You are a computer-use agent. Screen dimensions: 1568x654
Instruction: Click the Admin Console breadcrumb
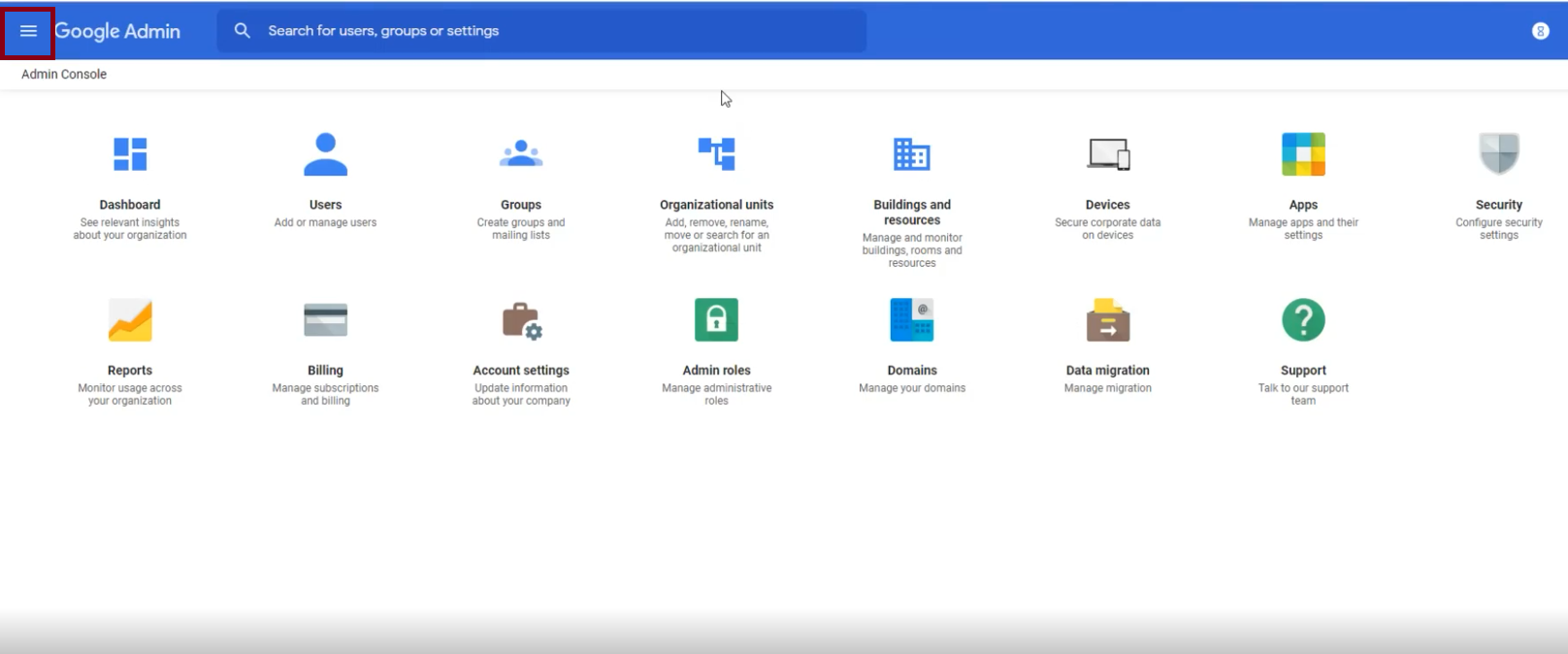pos(64,74)
